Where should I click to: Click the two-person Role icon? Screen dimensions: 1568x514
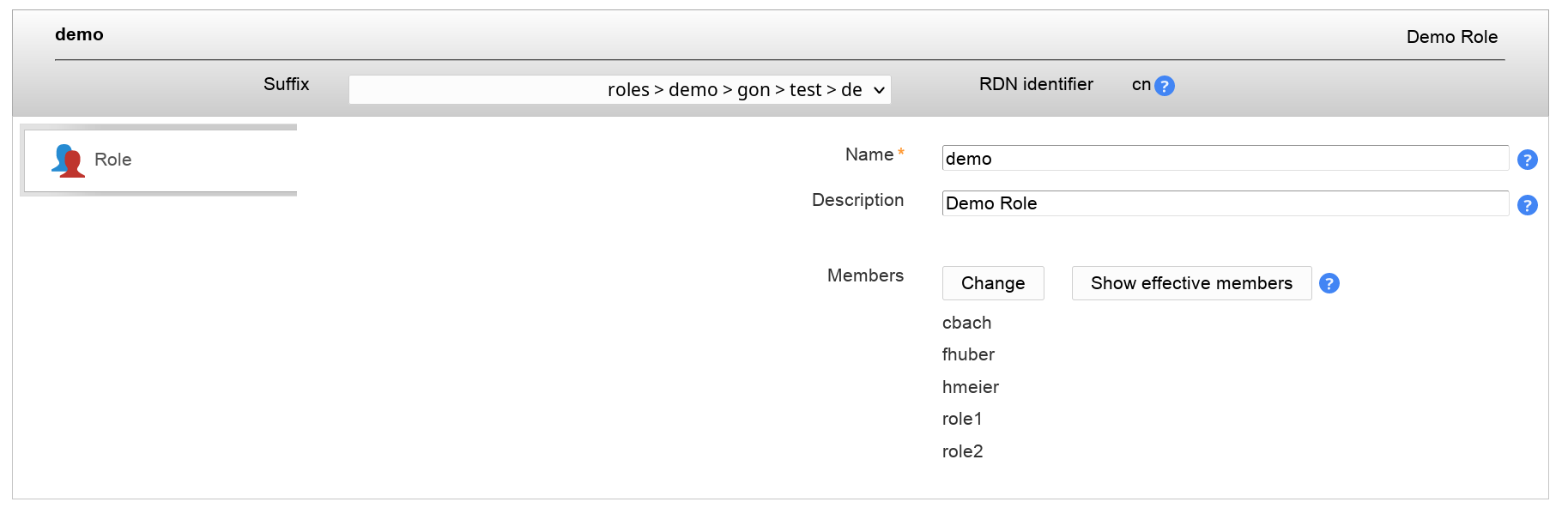point(68,160)
